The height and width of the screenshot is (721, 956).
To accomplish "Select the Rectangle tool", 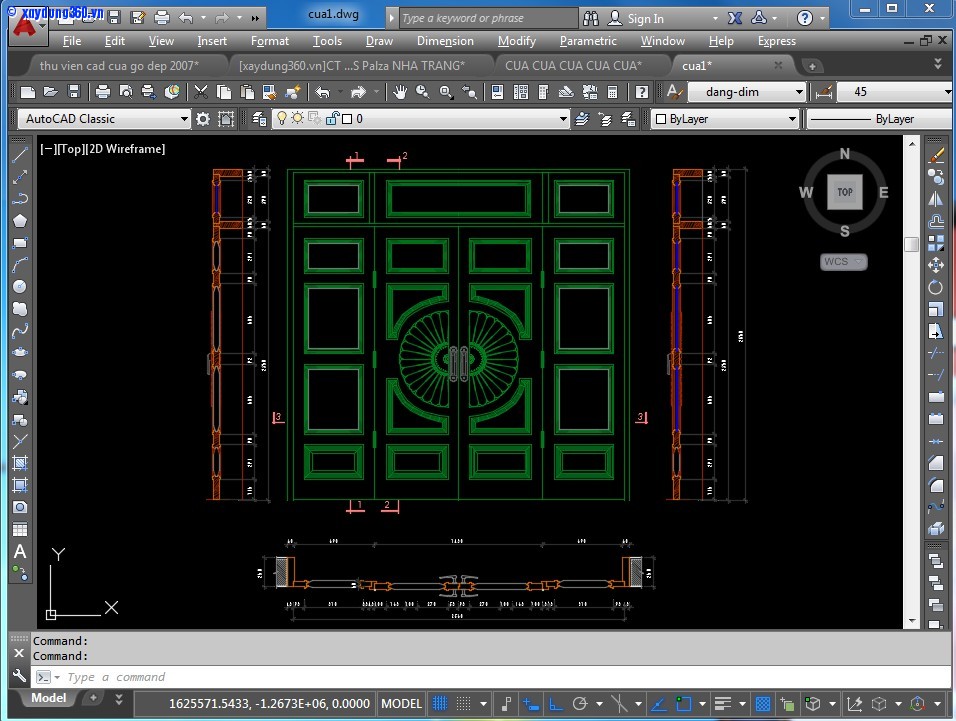I will 20,243.
